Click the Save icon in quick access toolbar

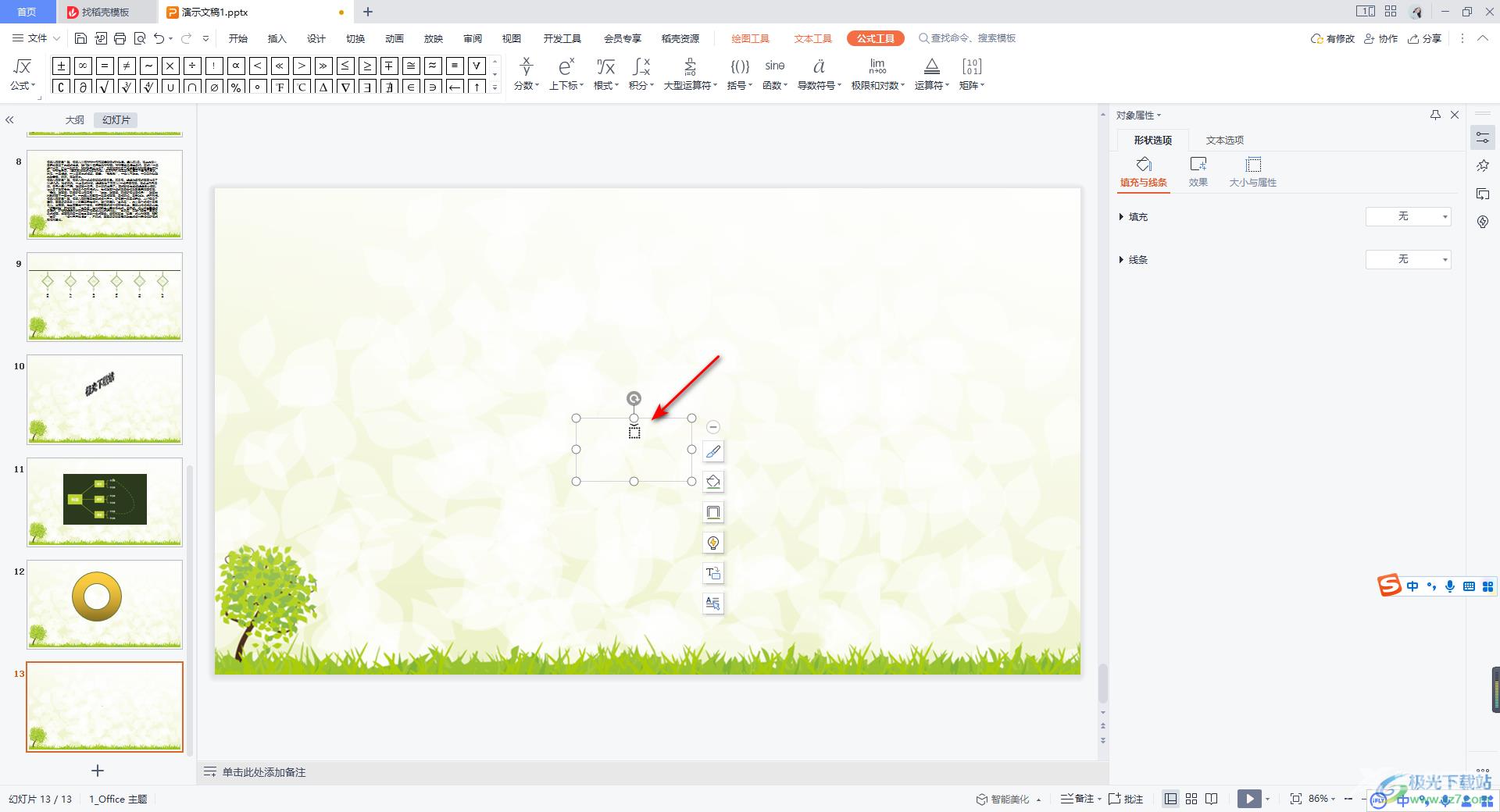tap(80, 38)
